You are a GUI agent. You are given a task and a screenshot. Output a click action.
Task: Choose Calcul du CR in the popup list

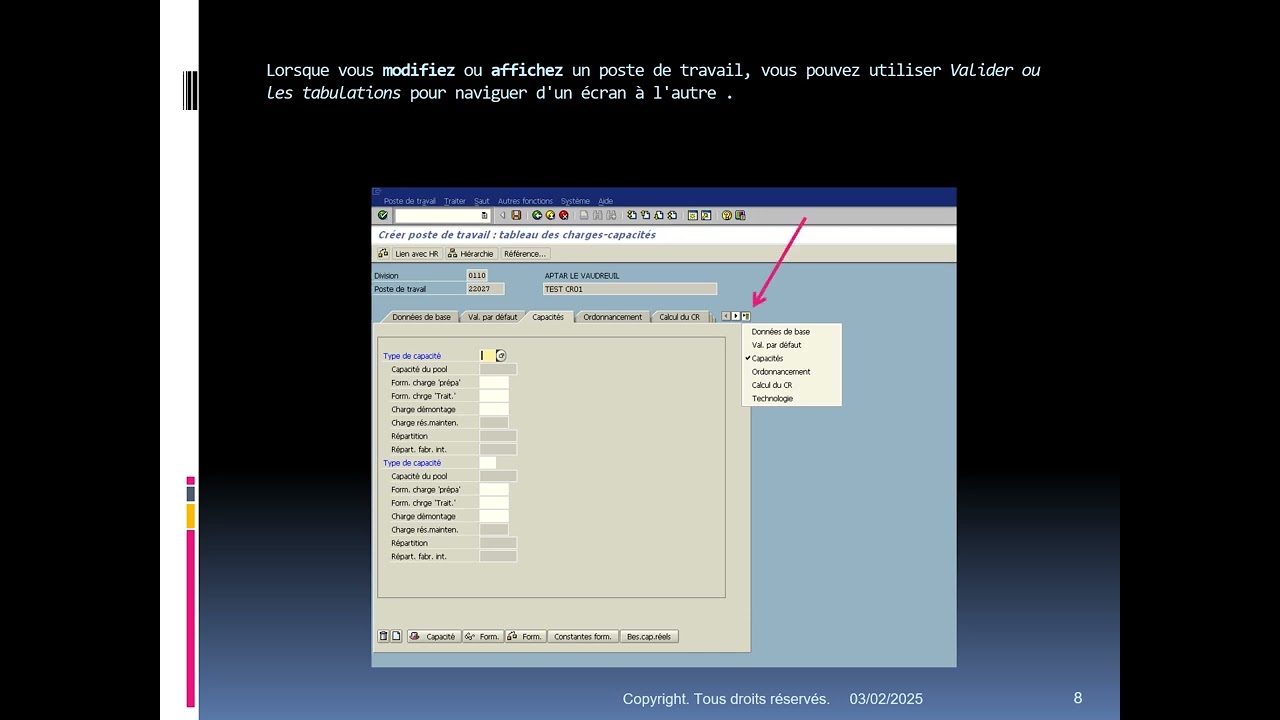pyautogui.click(x=791, y=385)
